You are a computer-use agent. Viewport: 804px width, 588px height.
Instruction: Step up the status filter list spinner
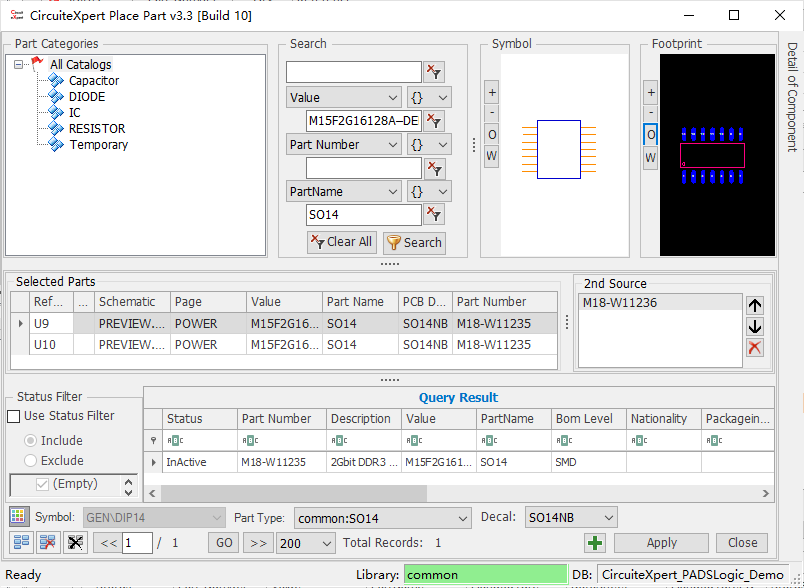tap(129, 482)
